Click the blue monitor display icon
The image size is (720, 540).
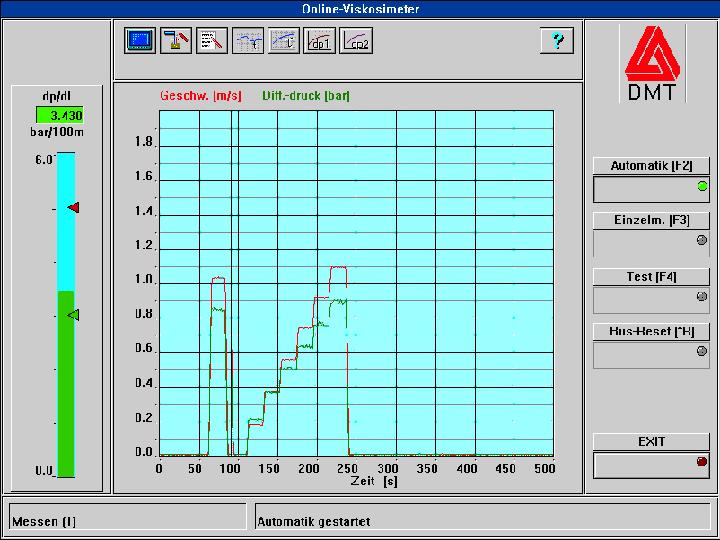(x=139, y=40)
